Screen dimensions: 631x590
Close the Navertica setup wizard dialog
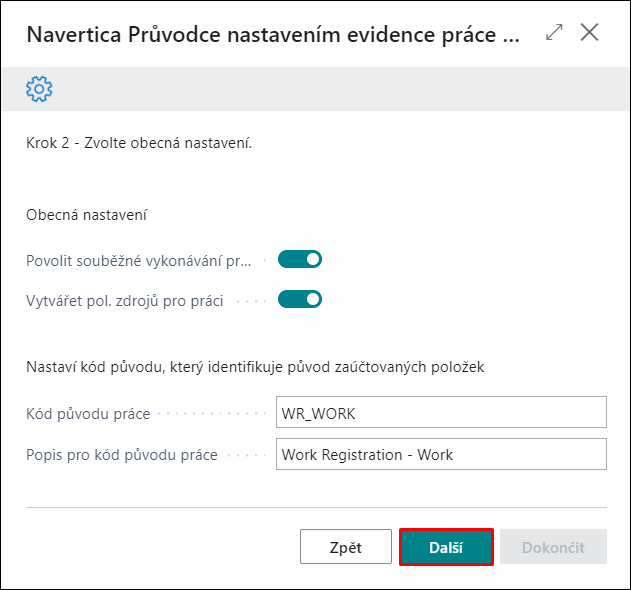(590, 32)
